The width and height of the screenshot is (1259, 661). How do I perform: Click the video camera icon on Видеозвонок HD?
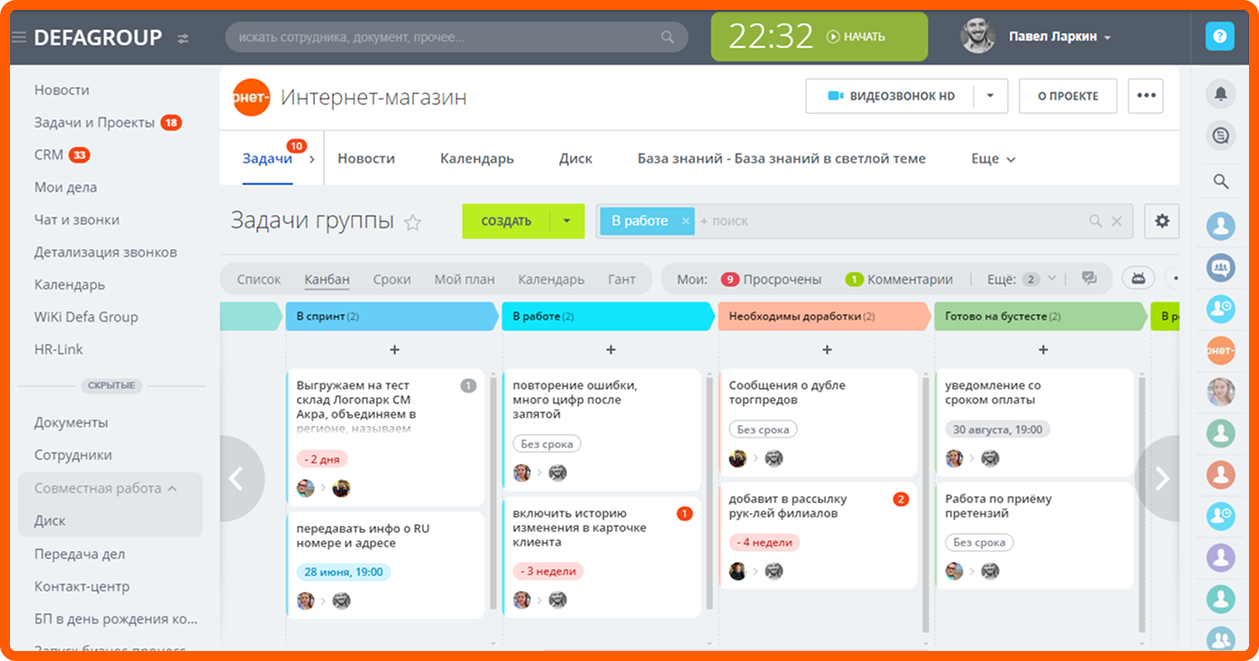[836, 96]
